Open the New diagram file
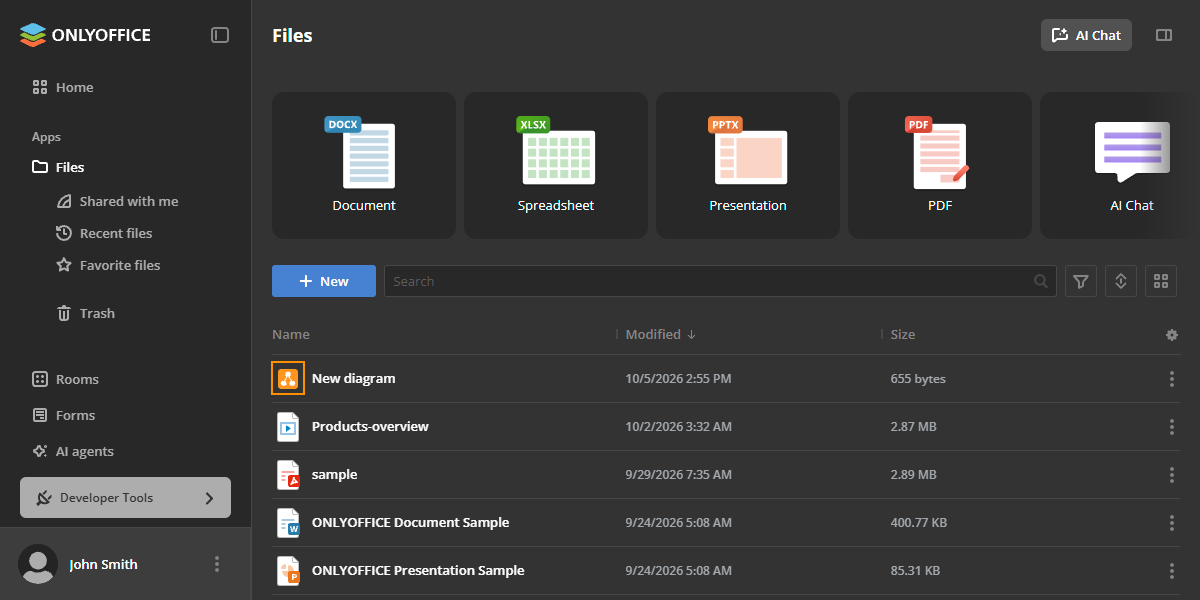 click(353, 378)
